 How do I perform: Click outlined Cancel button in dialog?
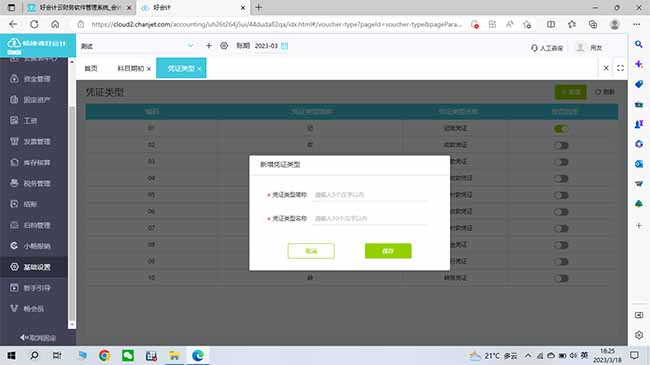[x=311, y=251]
